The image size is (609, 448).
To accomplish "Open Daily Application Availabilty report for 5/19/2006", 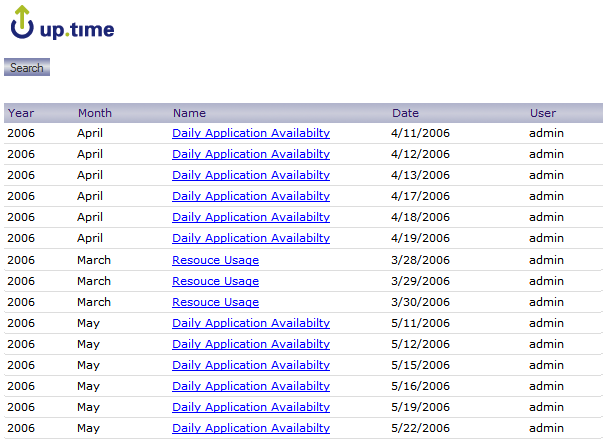I will pyautogui.click(x=251, y=407).
